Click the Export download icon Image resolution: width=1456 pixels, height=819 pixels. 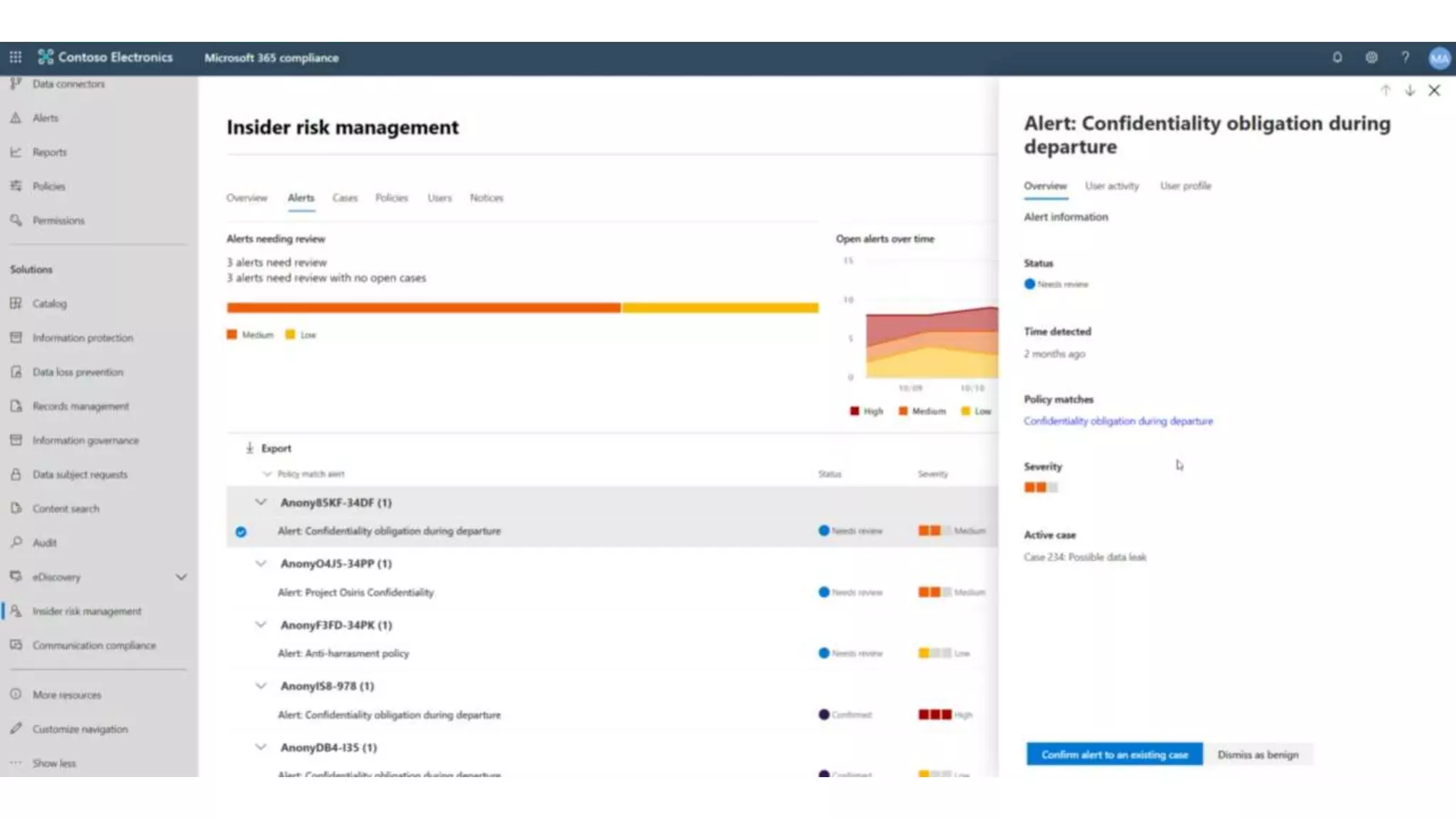coord(250,448)
